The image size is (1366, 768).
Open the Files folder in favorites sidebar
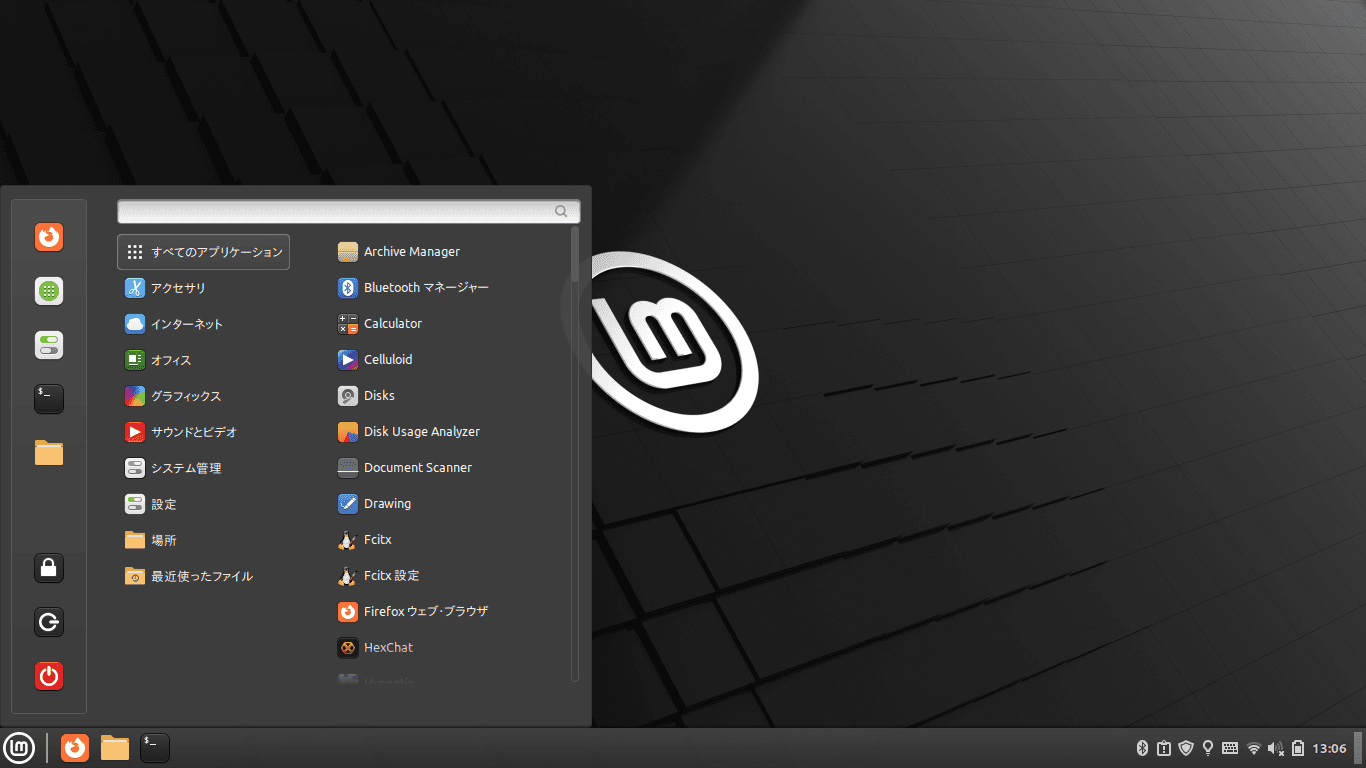[x=49, y=453]
